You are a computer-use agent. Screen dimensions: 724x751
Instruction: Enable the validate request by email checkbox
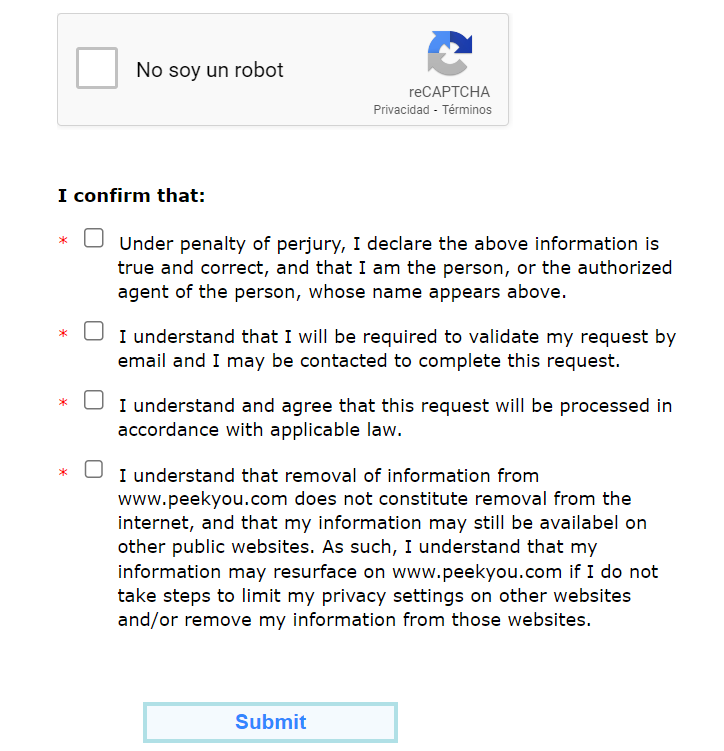pyautogui.click(x=94, y=331)
